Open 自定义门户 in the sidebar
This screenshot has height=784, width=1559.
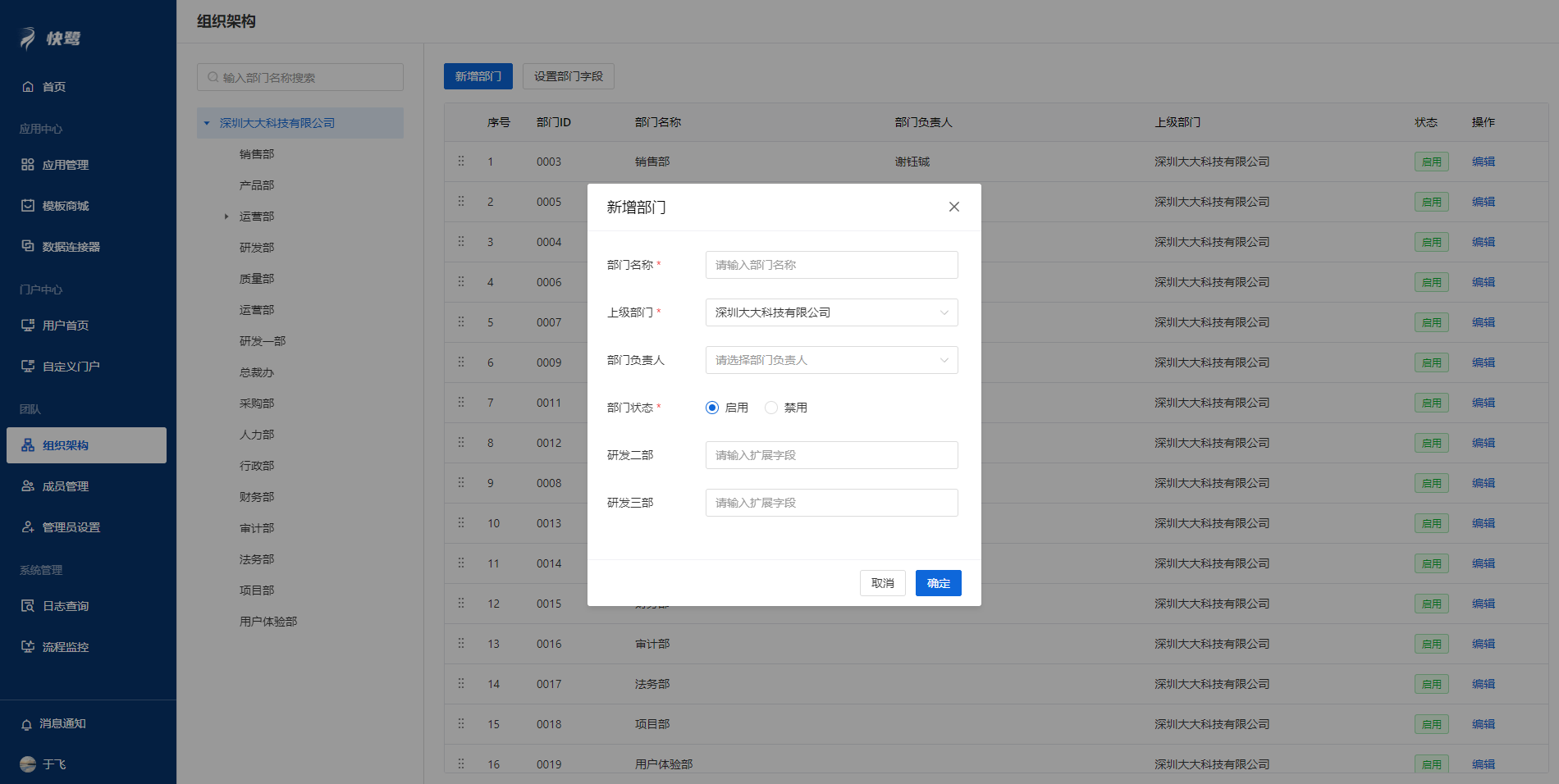[71, 367]
